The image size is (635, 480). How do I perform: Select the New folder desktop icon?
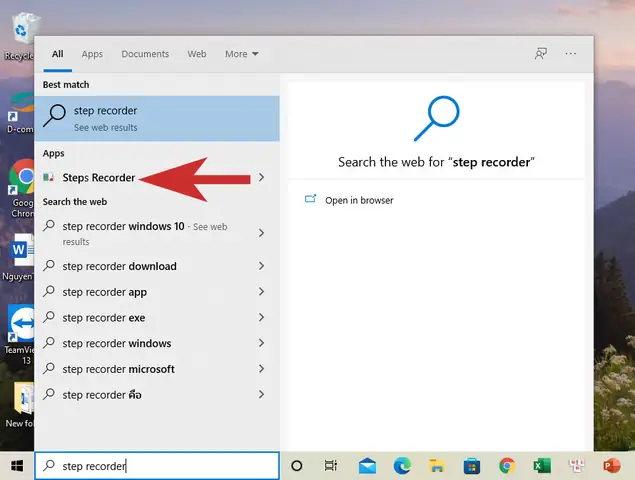coord(19,405)
